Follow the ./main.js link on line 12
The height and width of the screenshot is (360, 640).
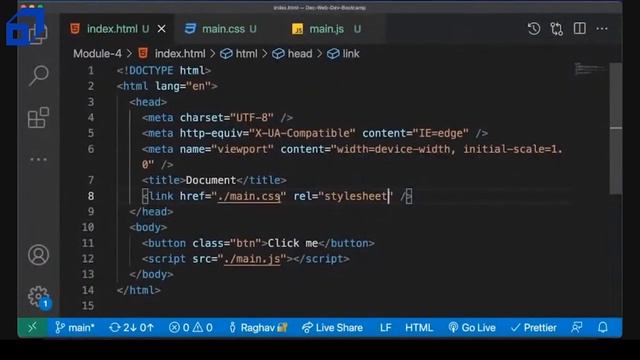[x=252, y=259]
